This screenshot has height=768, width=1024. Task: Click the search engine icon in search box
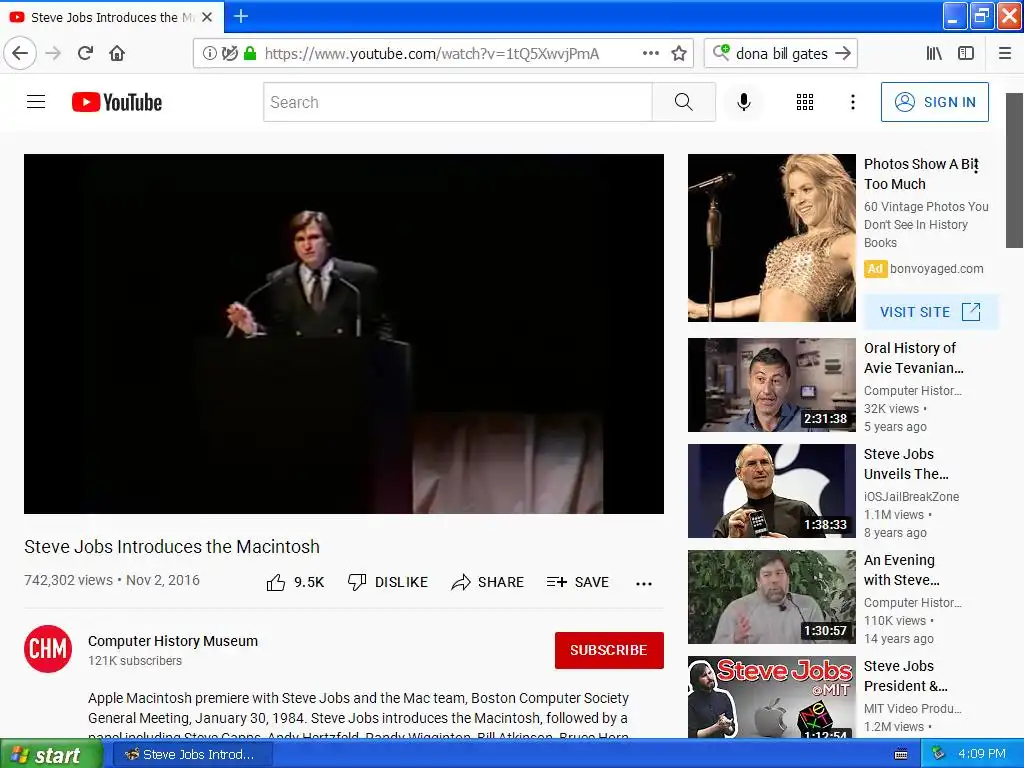tap(721, 52)
